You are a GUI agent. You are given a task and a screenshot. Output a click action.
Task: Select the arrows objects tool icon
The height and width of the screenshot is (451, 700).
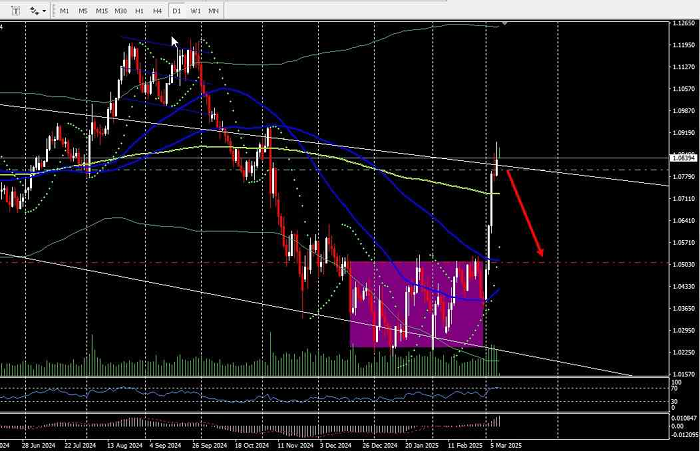click(x=34, y=10)
